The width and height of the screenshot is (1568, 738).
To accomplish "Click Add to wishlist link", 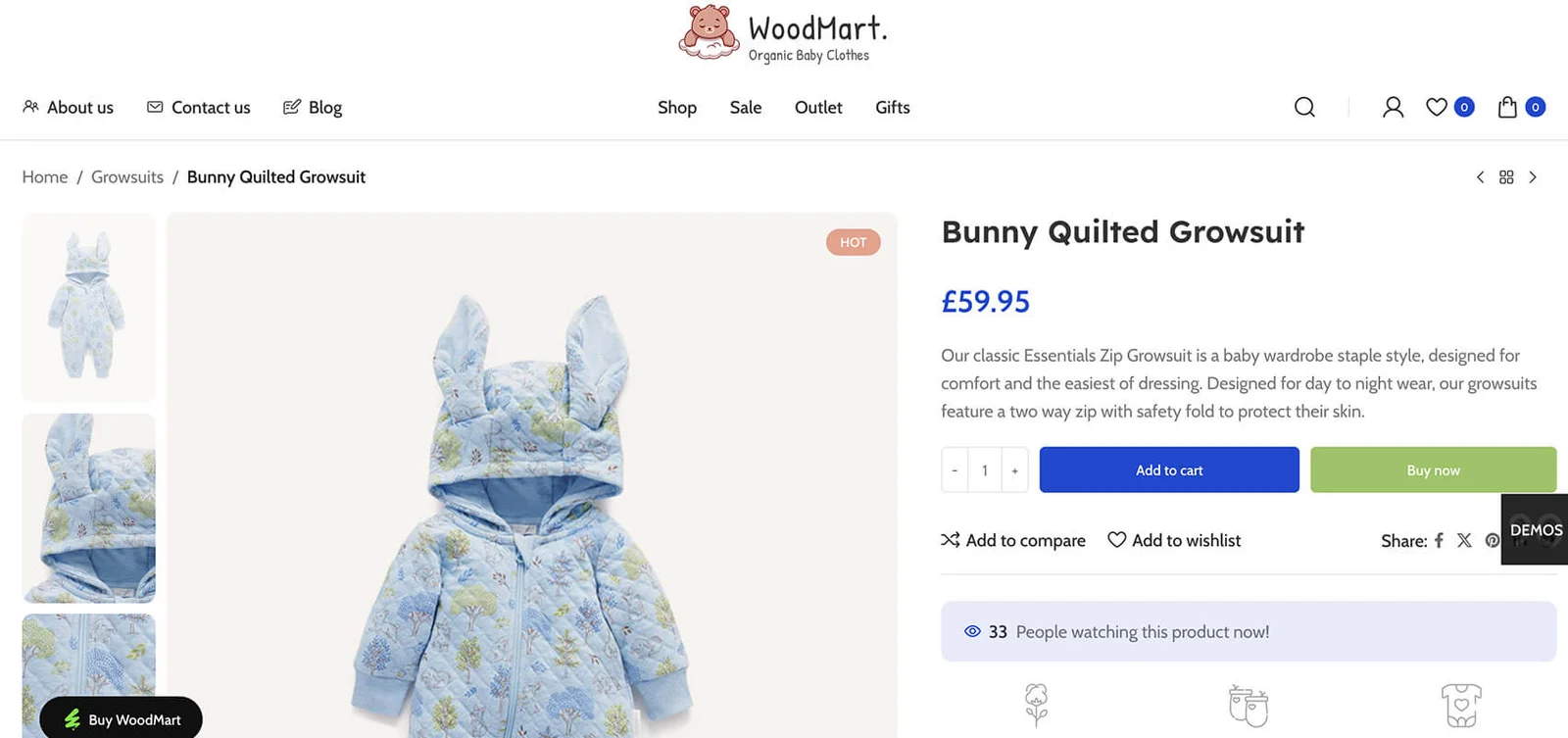I will (x=1174, y=540).
